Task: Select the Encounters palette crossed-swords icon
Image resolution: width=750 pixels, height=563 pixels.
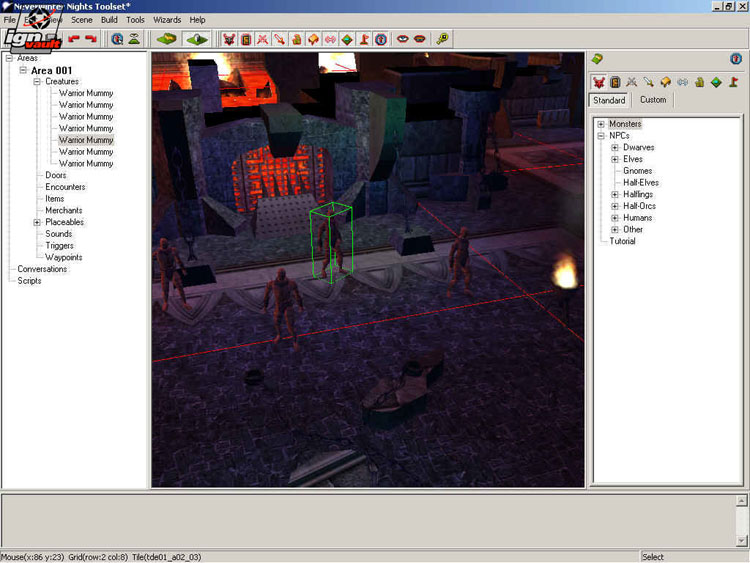Action: point(631,82)
